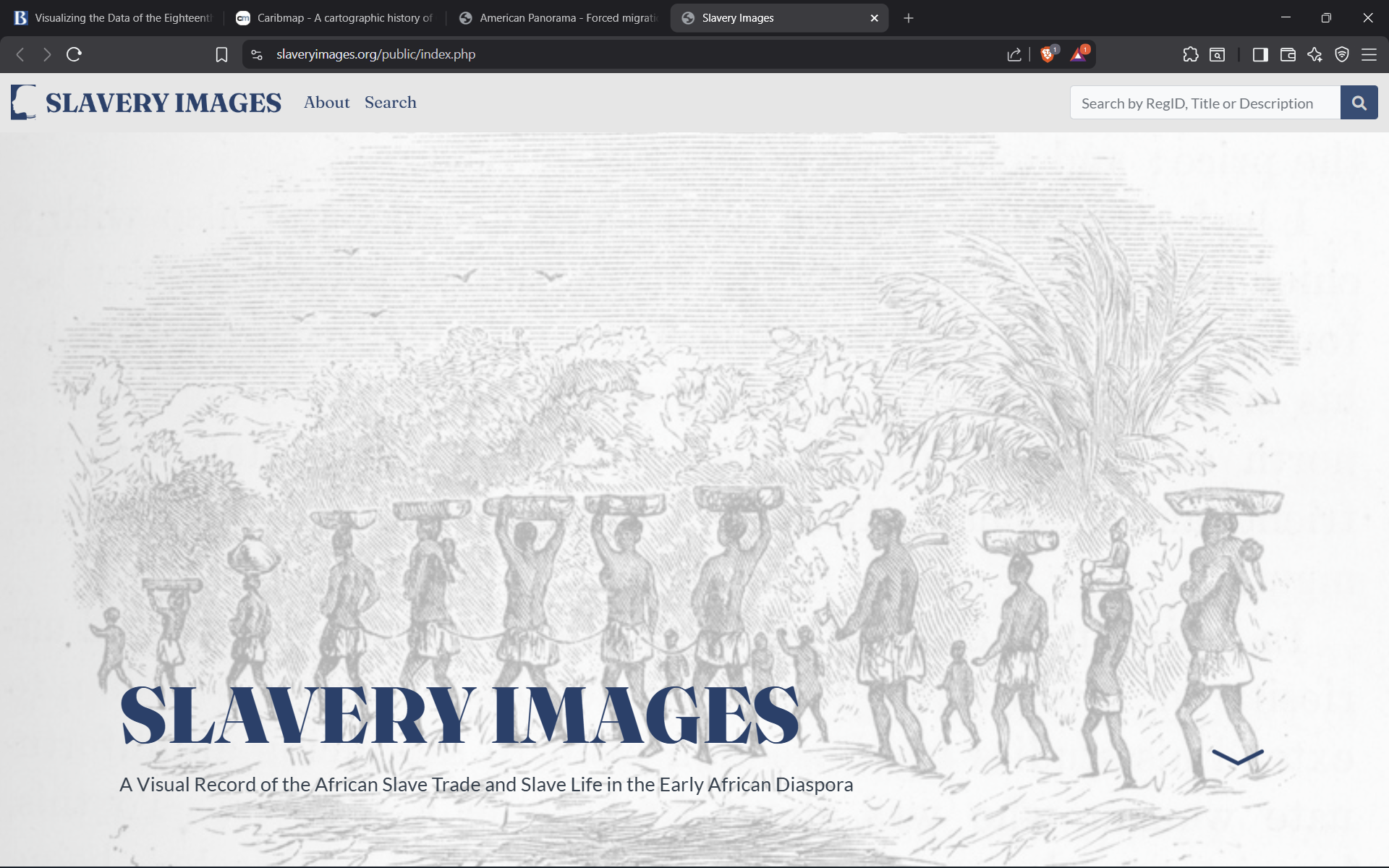Open the browser Extensions menu
The width and height of the screenshot is (1389, 868).
pyautogui.click(x=1191, y=54)
